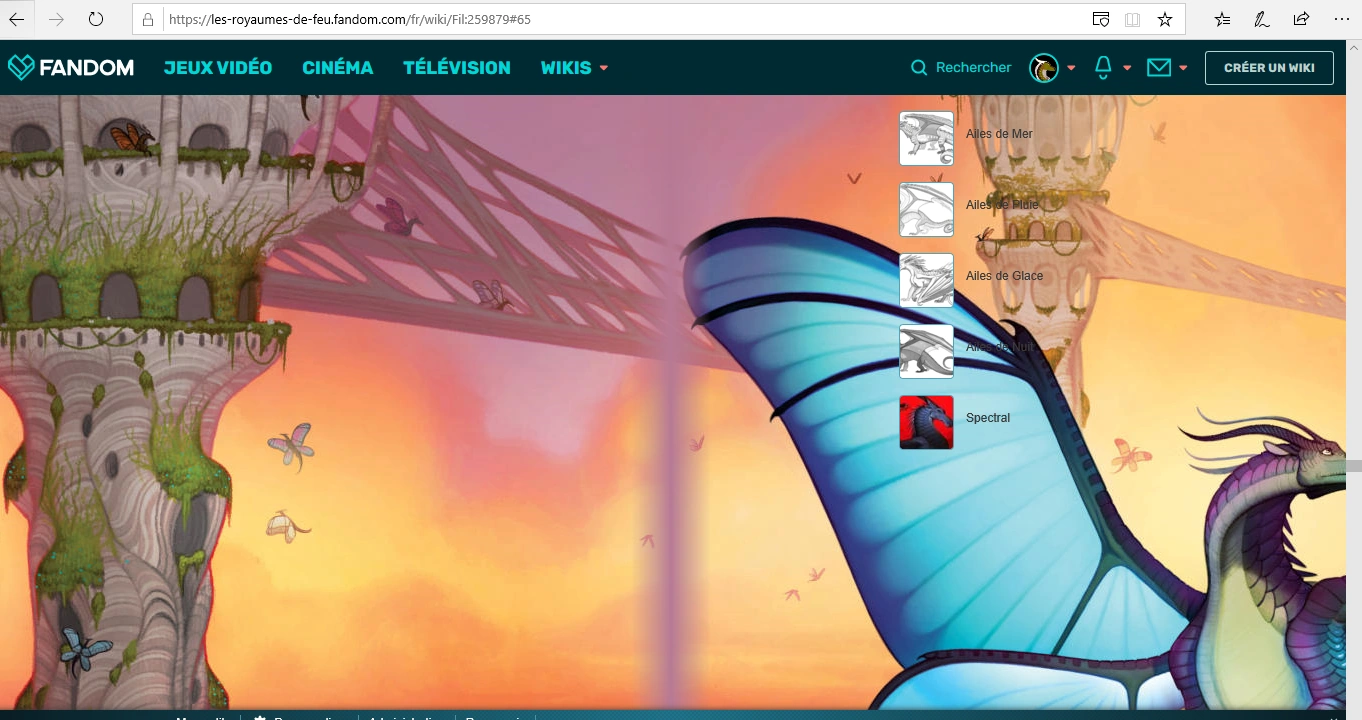Image resolution: width=1362 pixels, height=720 pixels.
Task: Open the browser favorites hub list
Action: pyautogui.click(x=1222, y=19)
